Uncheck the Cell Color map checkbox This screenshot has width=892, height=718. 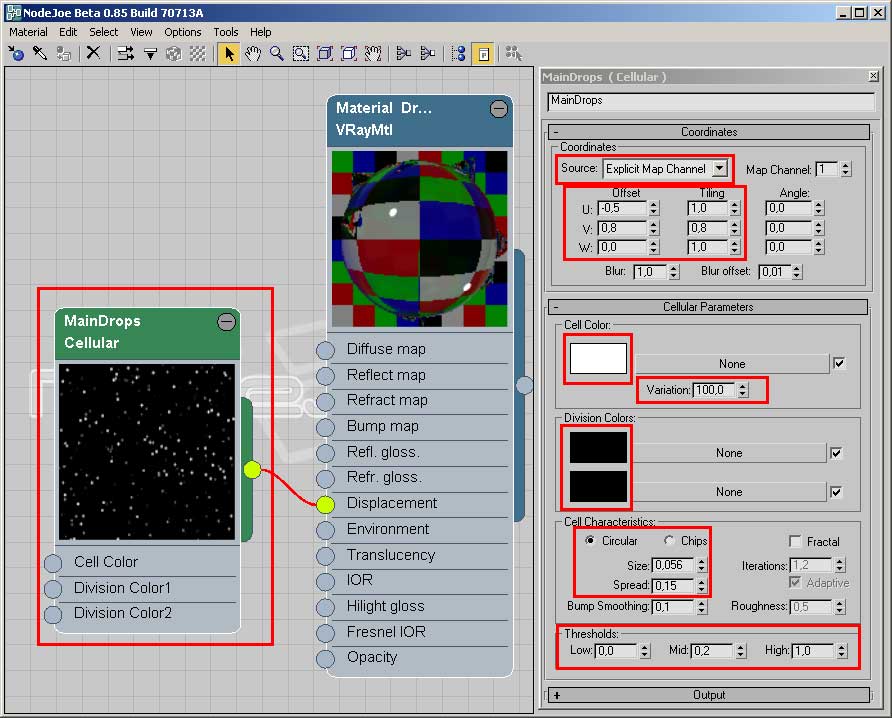[839, 363]
